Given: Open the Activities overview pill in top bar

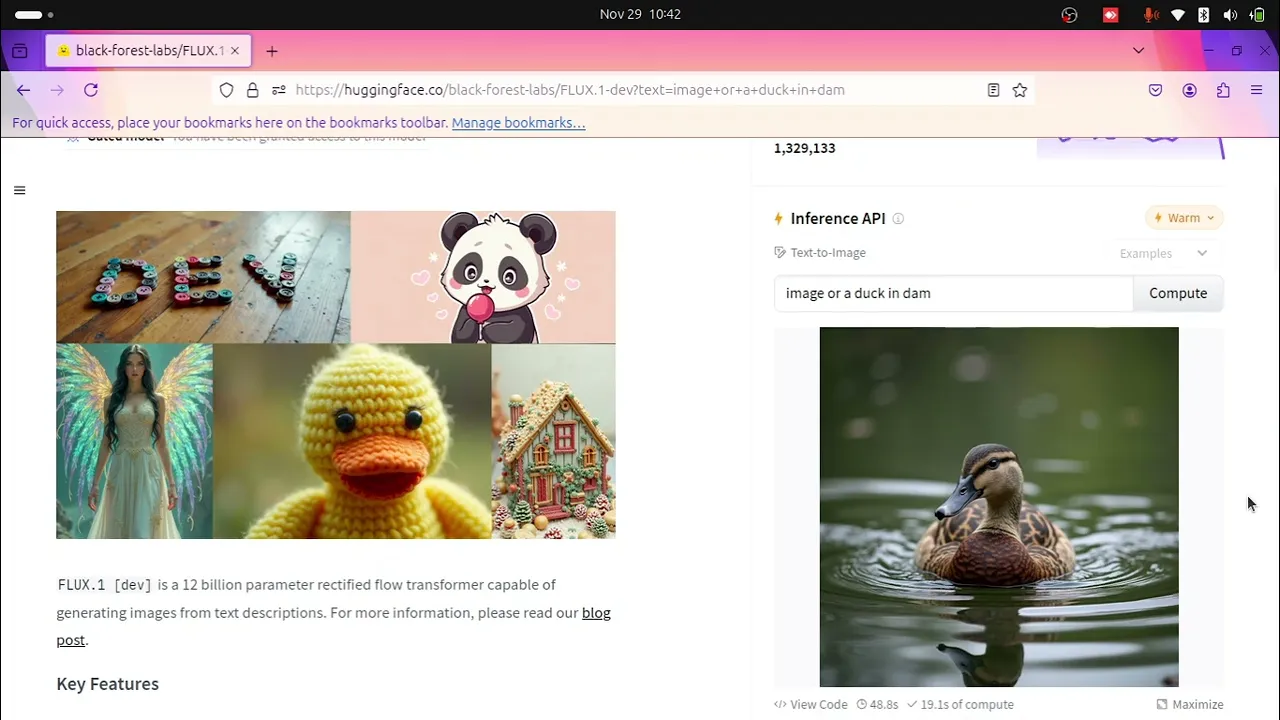Looking at the screenshot, I should (x=34, y=15).
